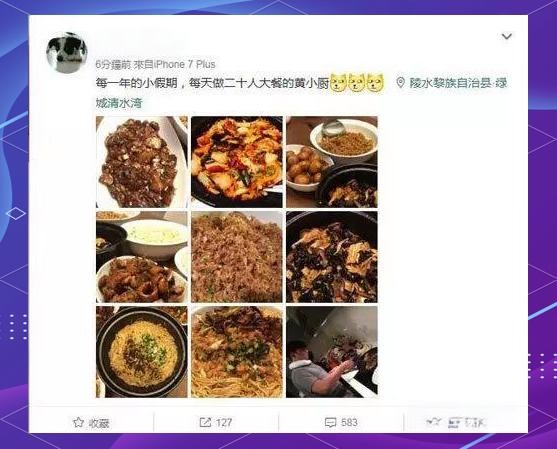The height and width of the screenshot is (449, 557).
Task: View the man cooking at wok photo
Action: point(332,352)
